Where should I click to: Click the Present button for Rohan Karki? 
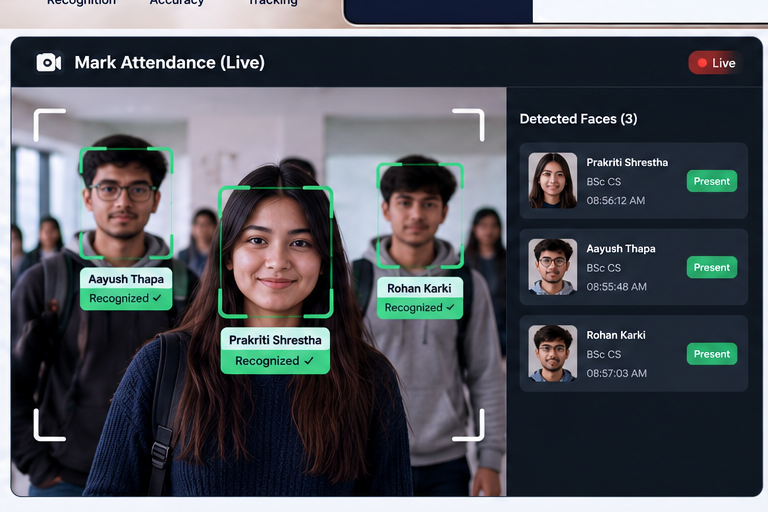712,354
